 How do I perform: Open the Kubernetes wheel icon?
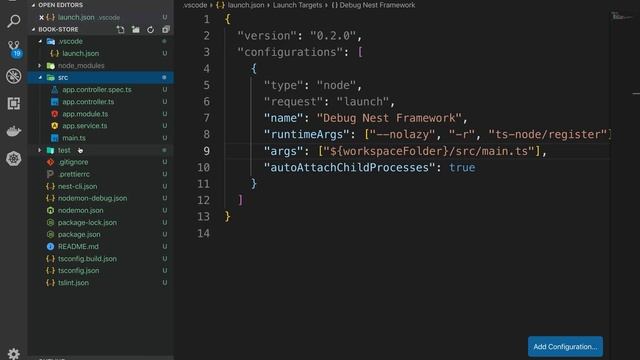13,158
